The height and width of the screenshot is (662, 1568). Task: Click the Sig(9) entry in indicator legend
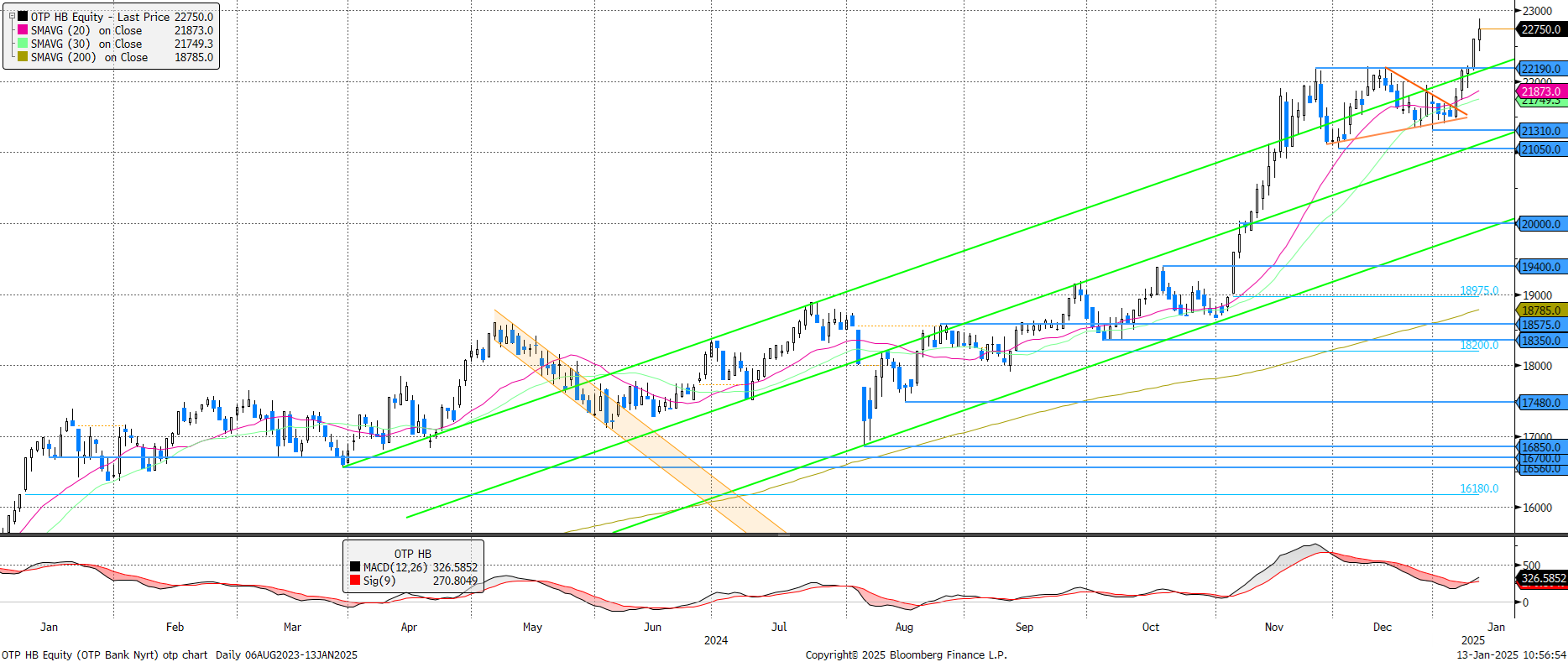[x=379, y=581]
